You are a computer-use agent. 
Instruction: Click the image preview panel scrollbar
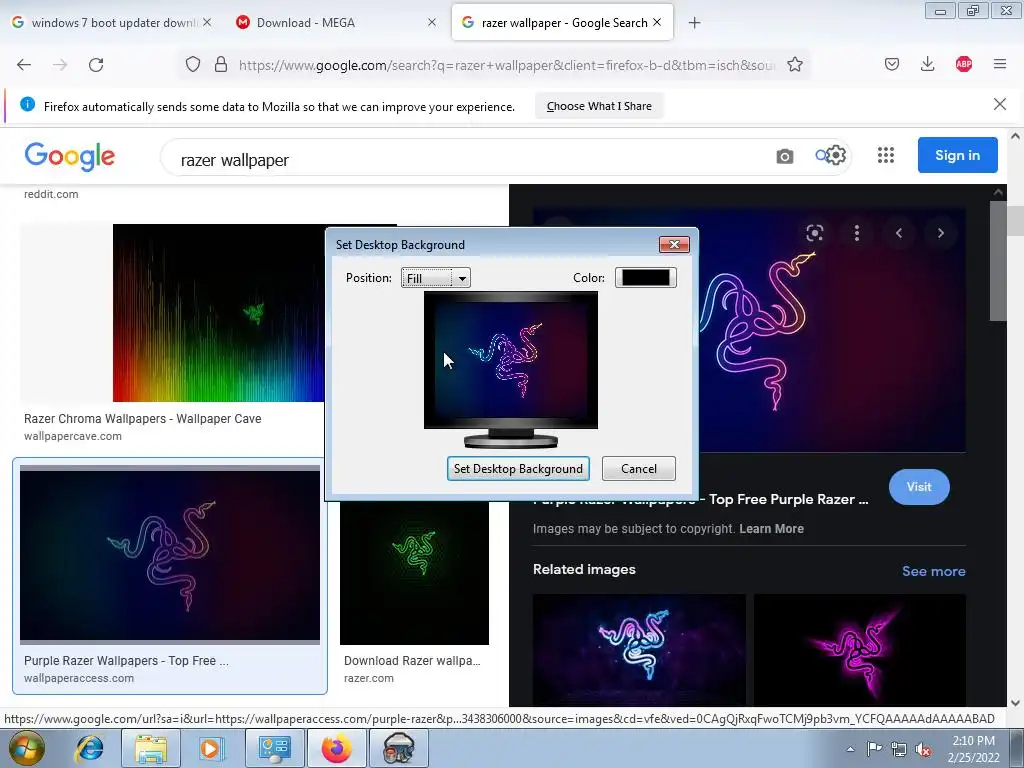[998, 261]
